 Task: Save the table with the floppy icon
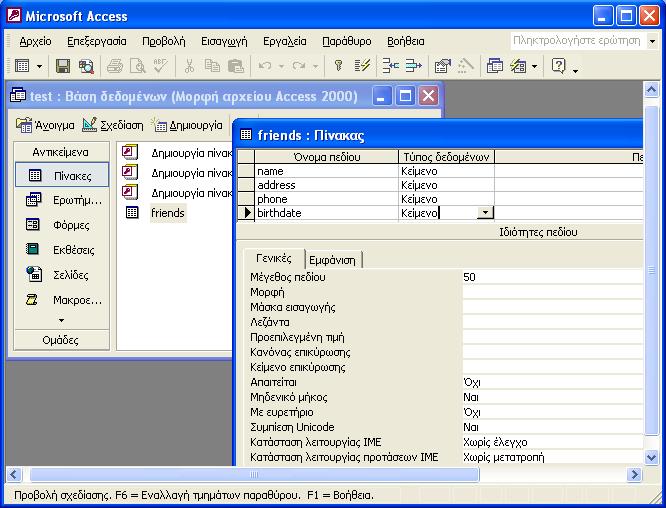pyautogui.click(x=63, y=66)
